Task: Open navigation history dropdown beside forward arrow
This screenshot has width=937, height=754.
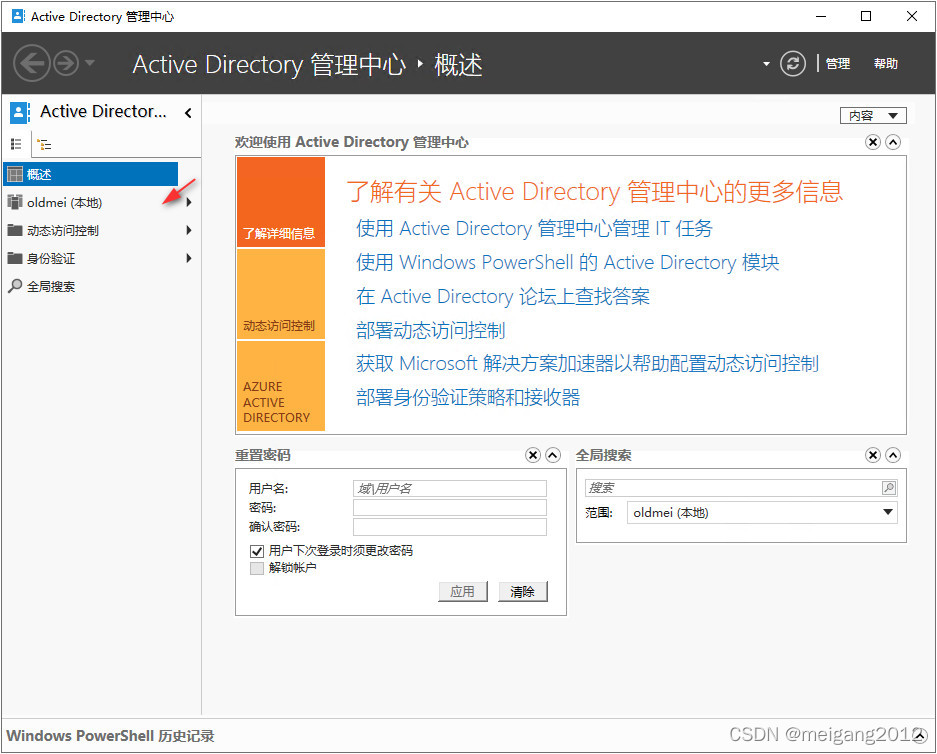Action: pos(90,62)
